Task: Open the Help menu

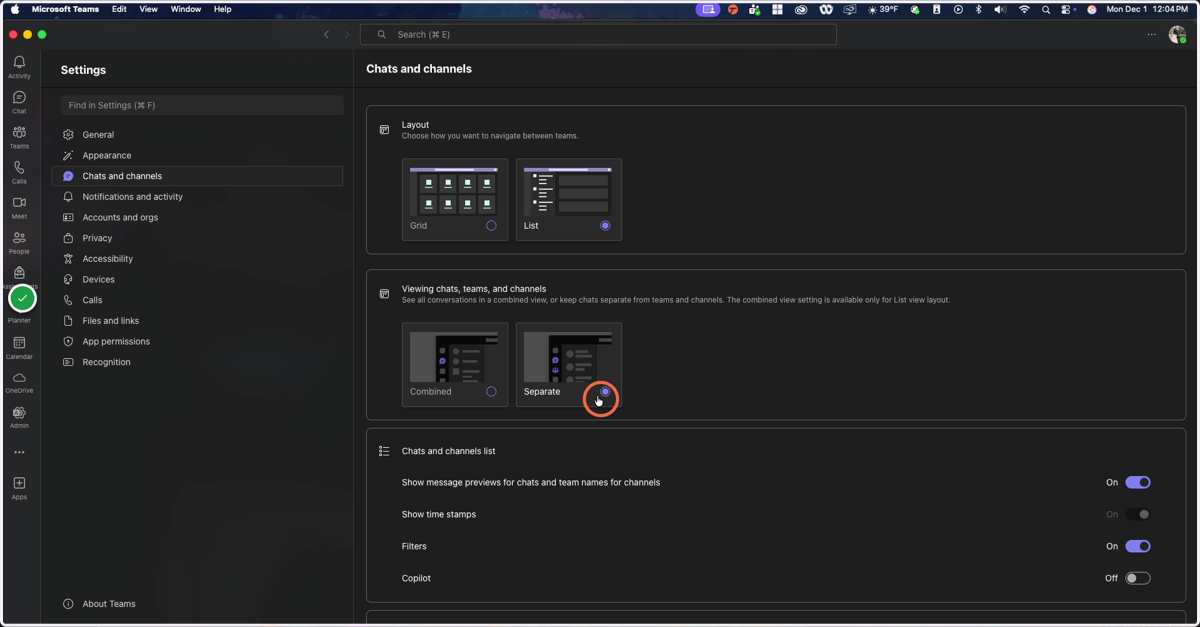Action: point(223,9)
